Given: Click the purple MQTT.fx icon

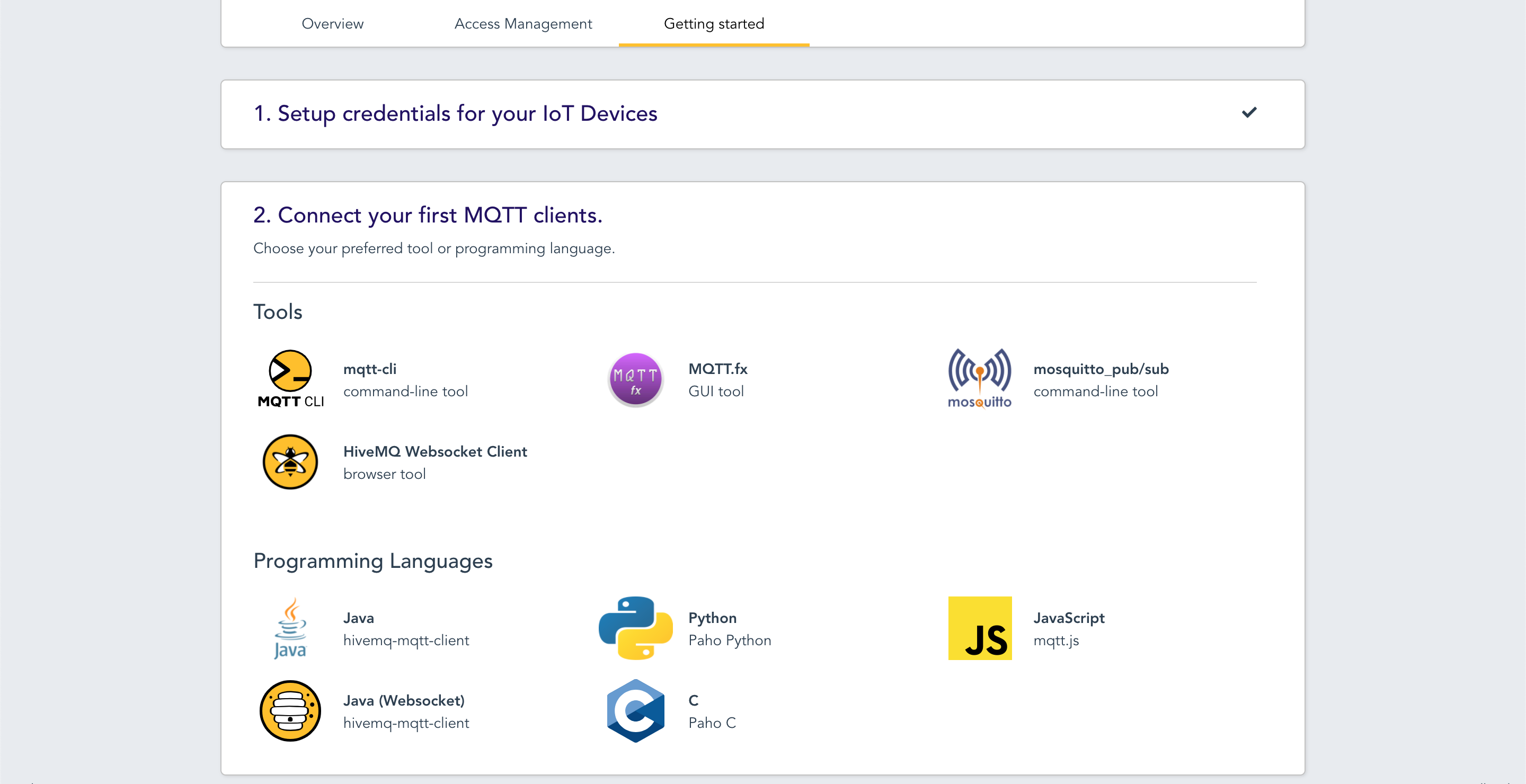Looking at the screenshot, I should (x=635, y=379).
